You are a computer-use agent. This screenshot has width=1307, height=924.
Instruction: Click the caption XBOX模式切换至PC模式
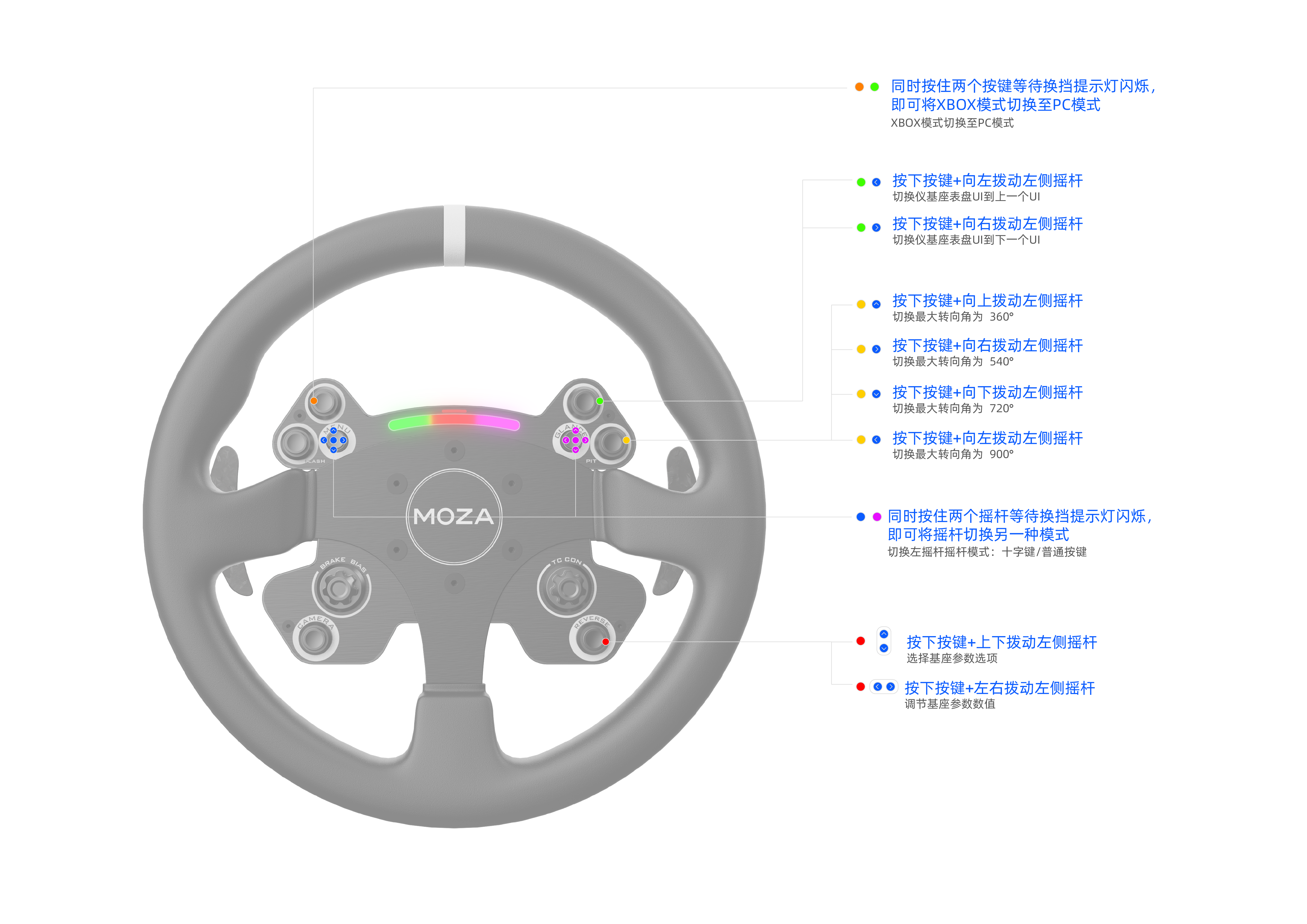(x=952, y=123)
